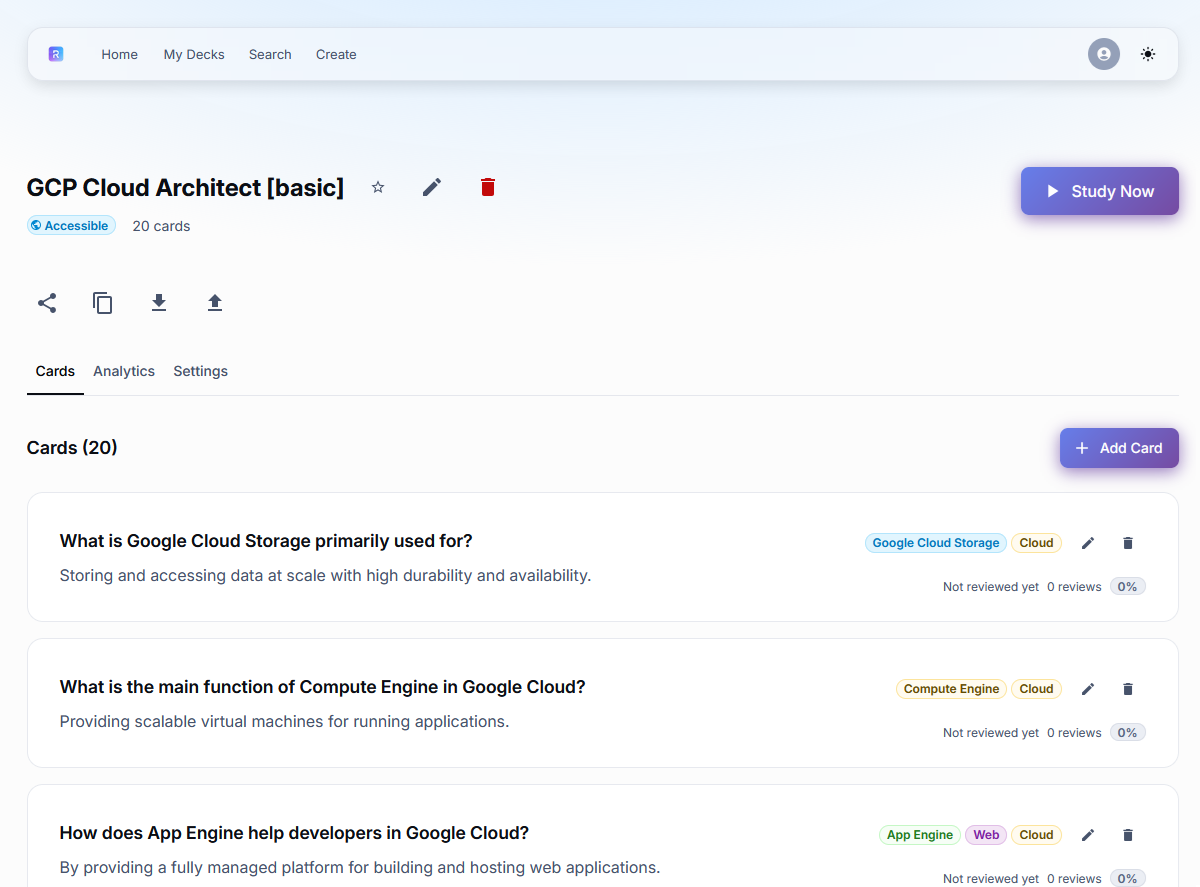Click the App Engine tag
The image size is (1200, 887).
pos(920,835)
